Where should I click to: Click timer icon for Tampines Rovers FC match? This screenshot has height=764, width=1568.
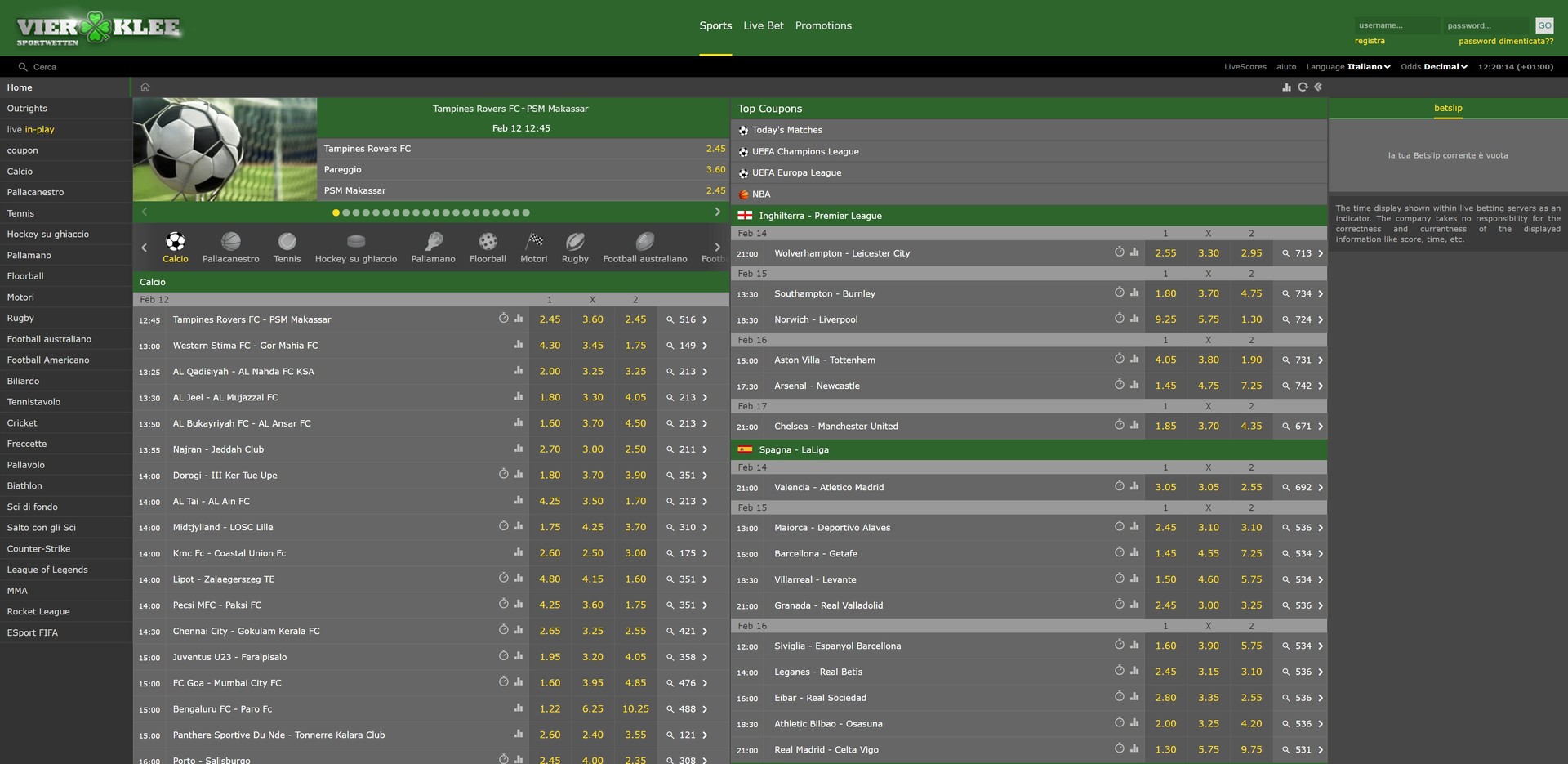coord(504,319)
